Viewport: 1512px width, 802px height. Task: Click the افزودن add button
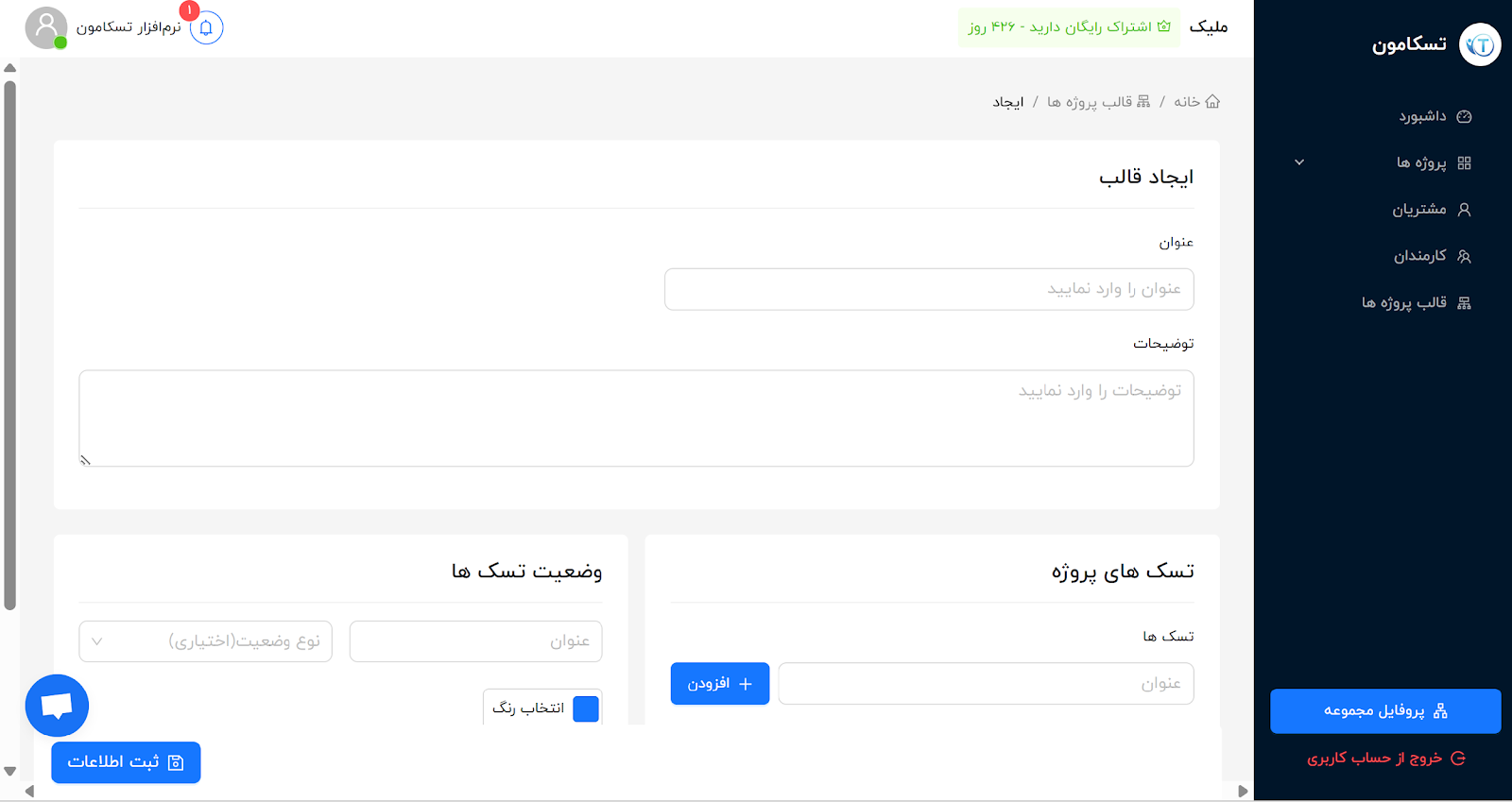[x=720, y=683]
